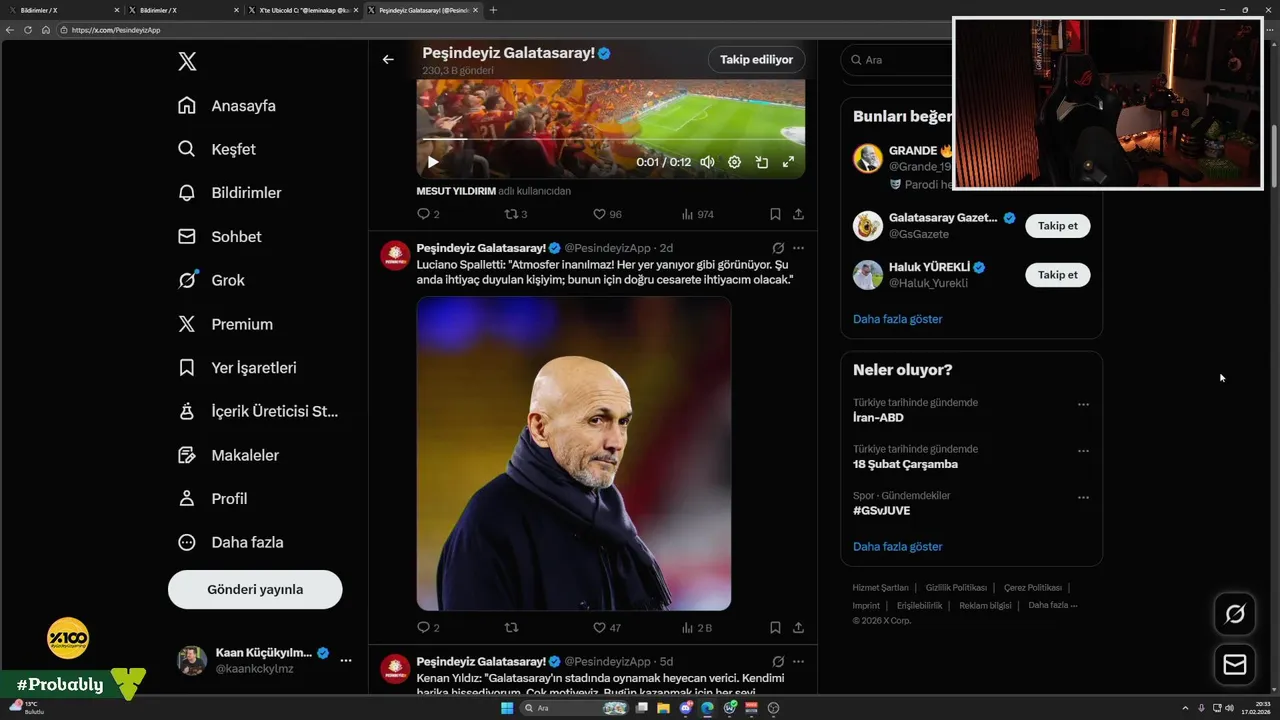The width and height of the screenshot is (1280, 720).
Task: Open more options on Kenan Yıldız post
Action: 798,662
